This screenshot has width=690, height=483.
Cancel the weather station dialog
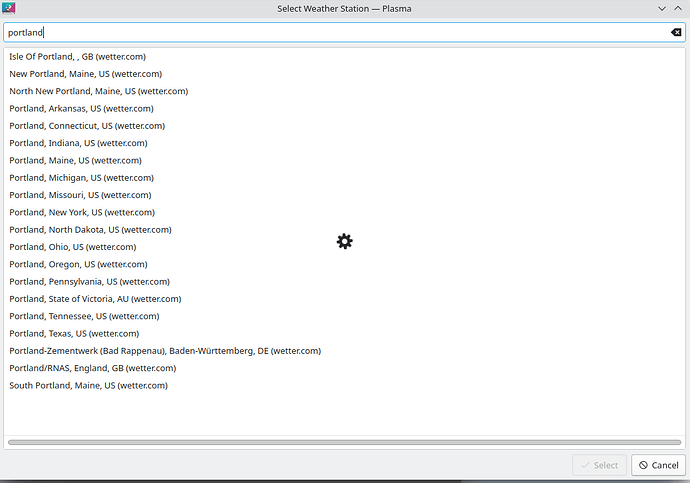[x=658, y=465]
